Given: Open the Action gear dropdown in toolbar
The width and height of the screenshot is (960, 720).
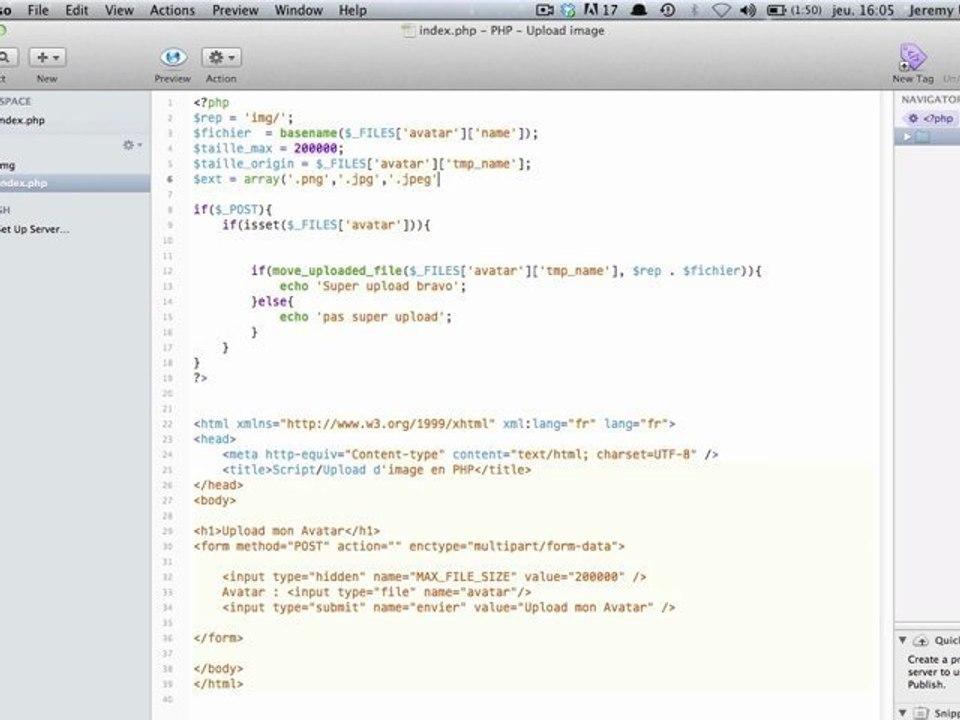Looking at the screenshot, I should 222,58.
